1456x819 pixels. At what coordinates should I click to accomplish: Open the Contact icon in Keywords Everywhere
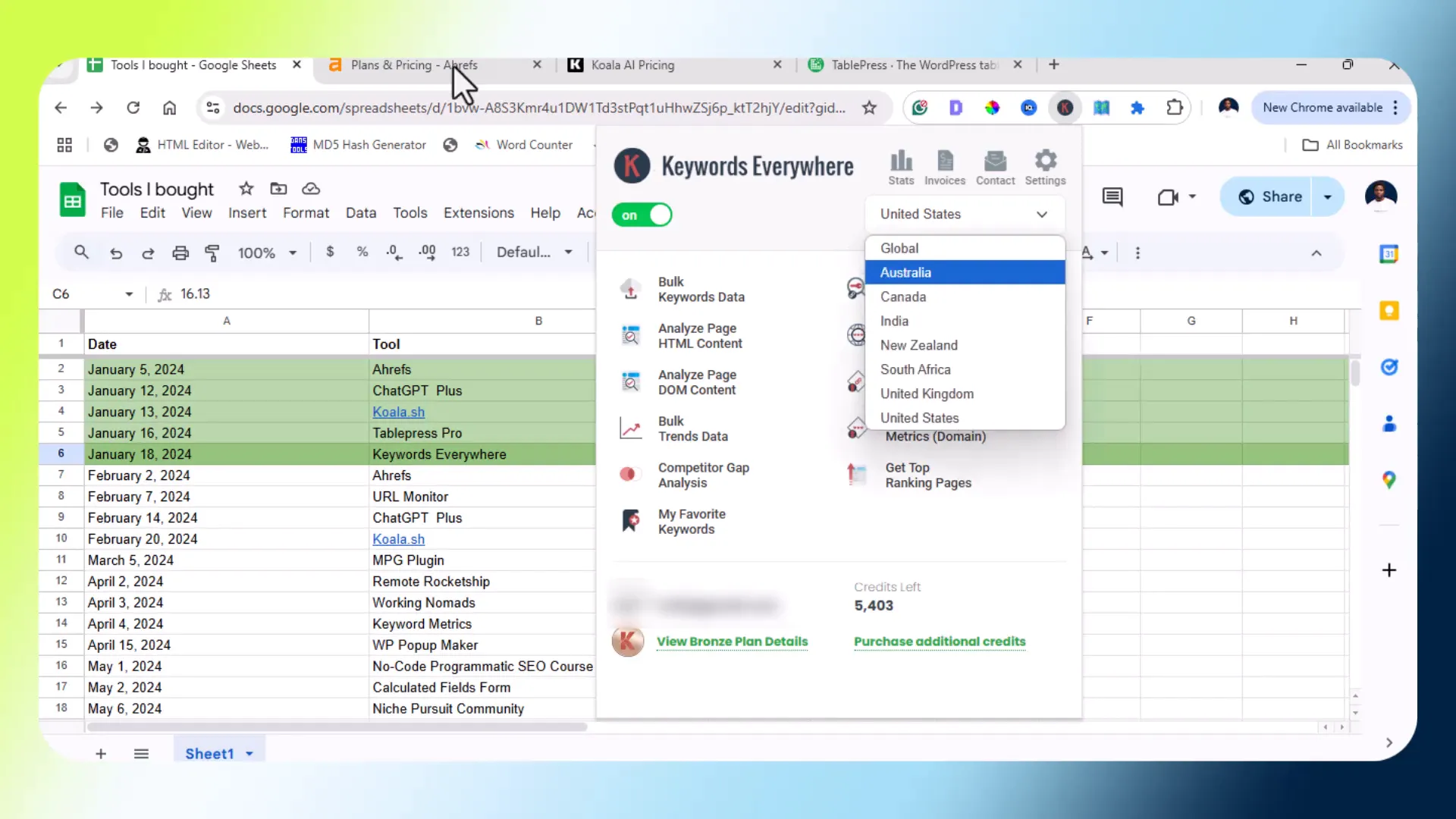(x=995, y=167)
